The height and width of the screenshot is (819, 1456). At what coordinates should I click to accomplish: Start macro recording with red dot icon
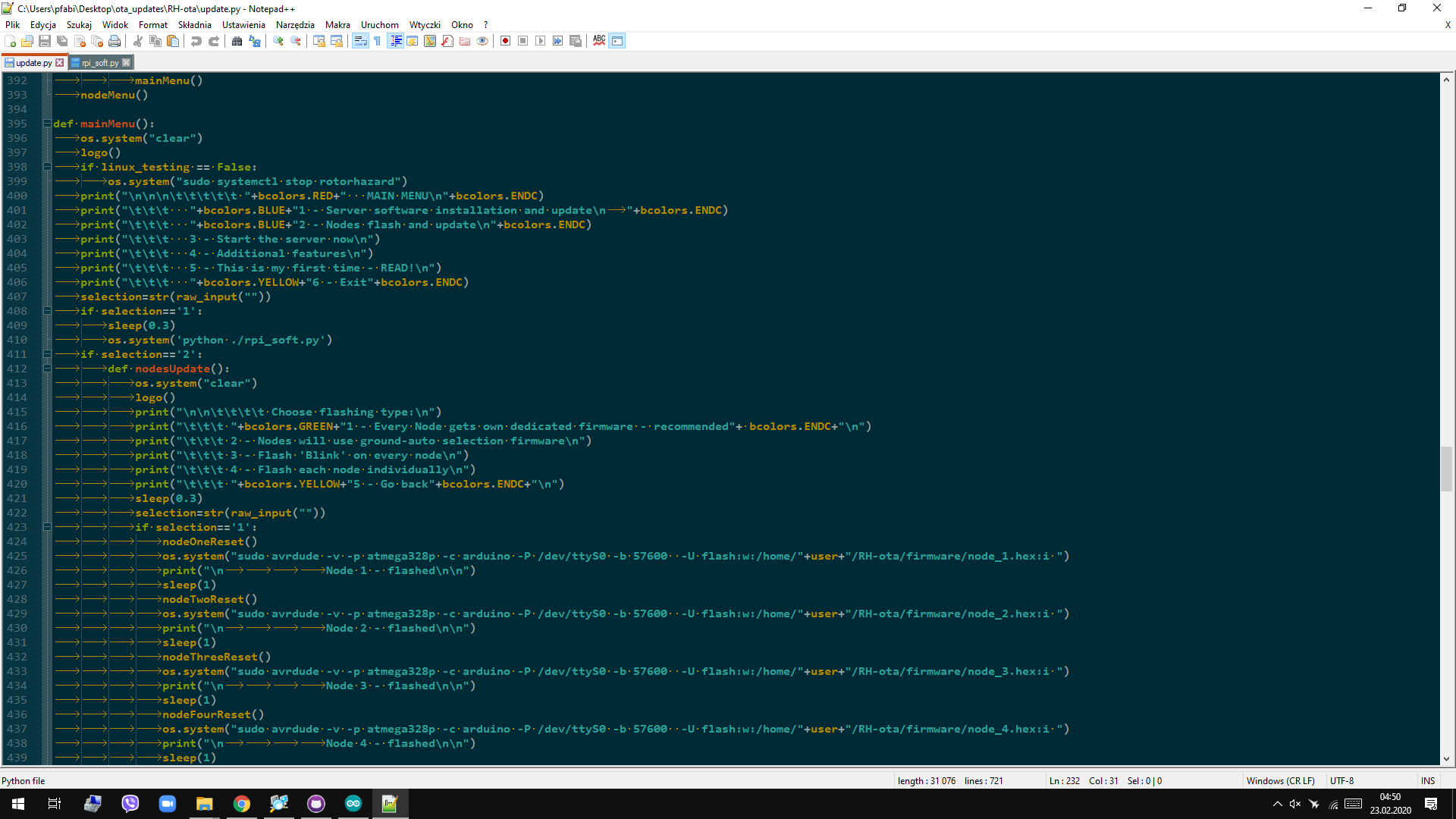coord(506,41)
